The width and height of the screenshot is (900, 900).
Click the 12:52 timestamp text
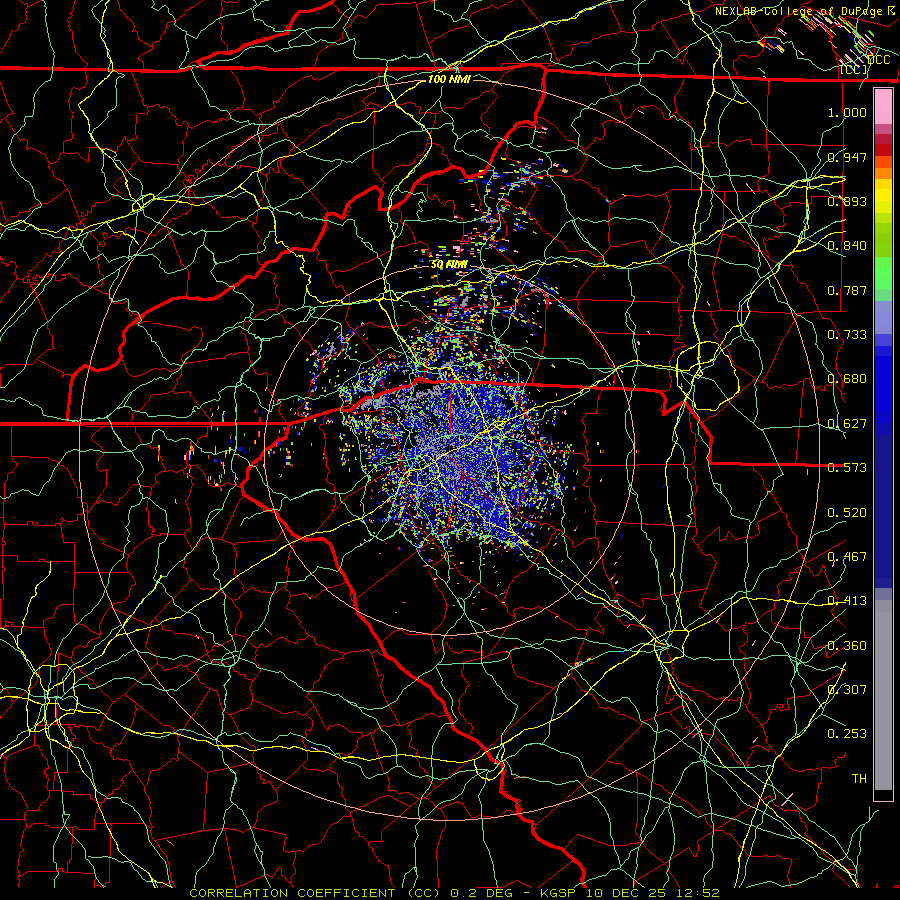tap(698, 893)
